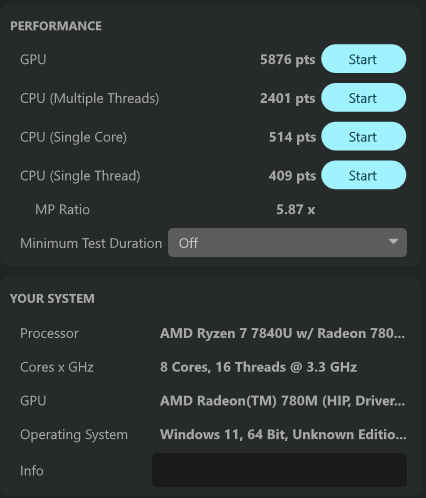The height and width of the screenshot is (498, 426).
Task: Select the 5876 pts GPU score
Action: (x=287, y=59)
